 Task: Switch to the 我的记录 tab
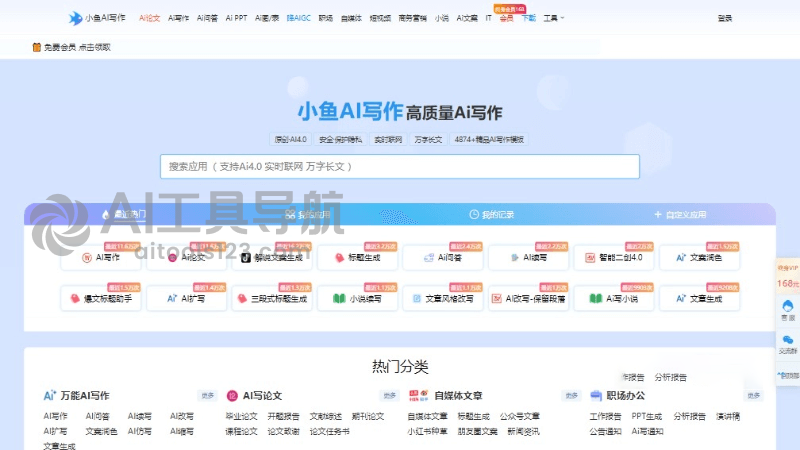[491, 214]
